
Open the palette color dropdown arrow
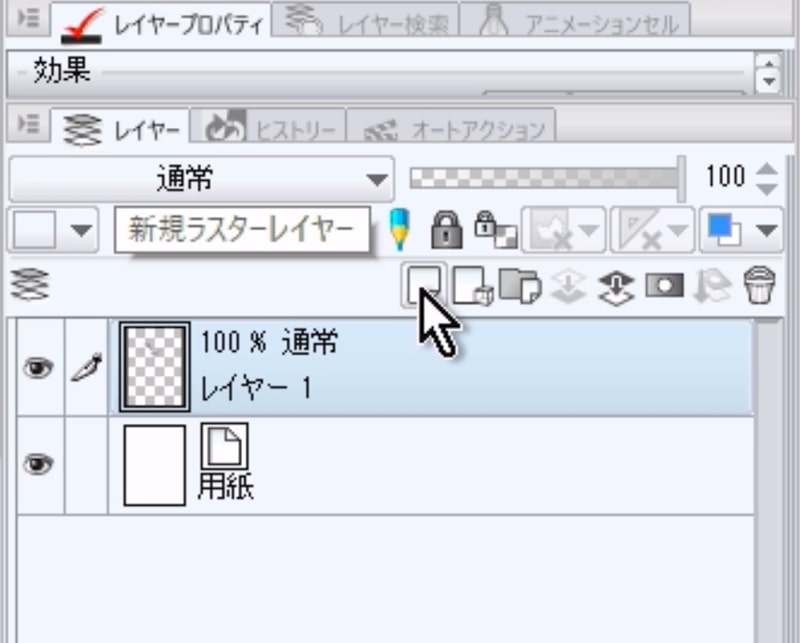click(82, 230)
